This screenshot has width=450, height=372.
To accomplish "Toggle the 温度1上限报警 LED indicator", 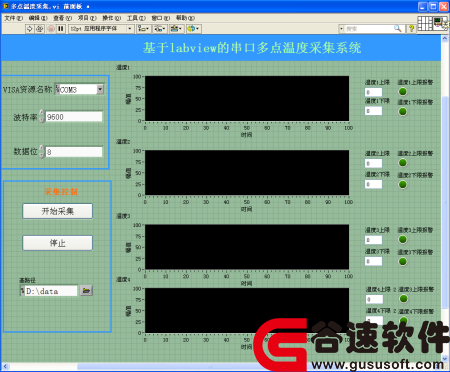I will (403, 91).
